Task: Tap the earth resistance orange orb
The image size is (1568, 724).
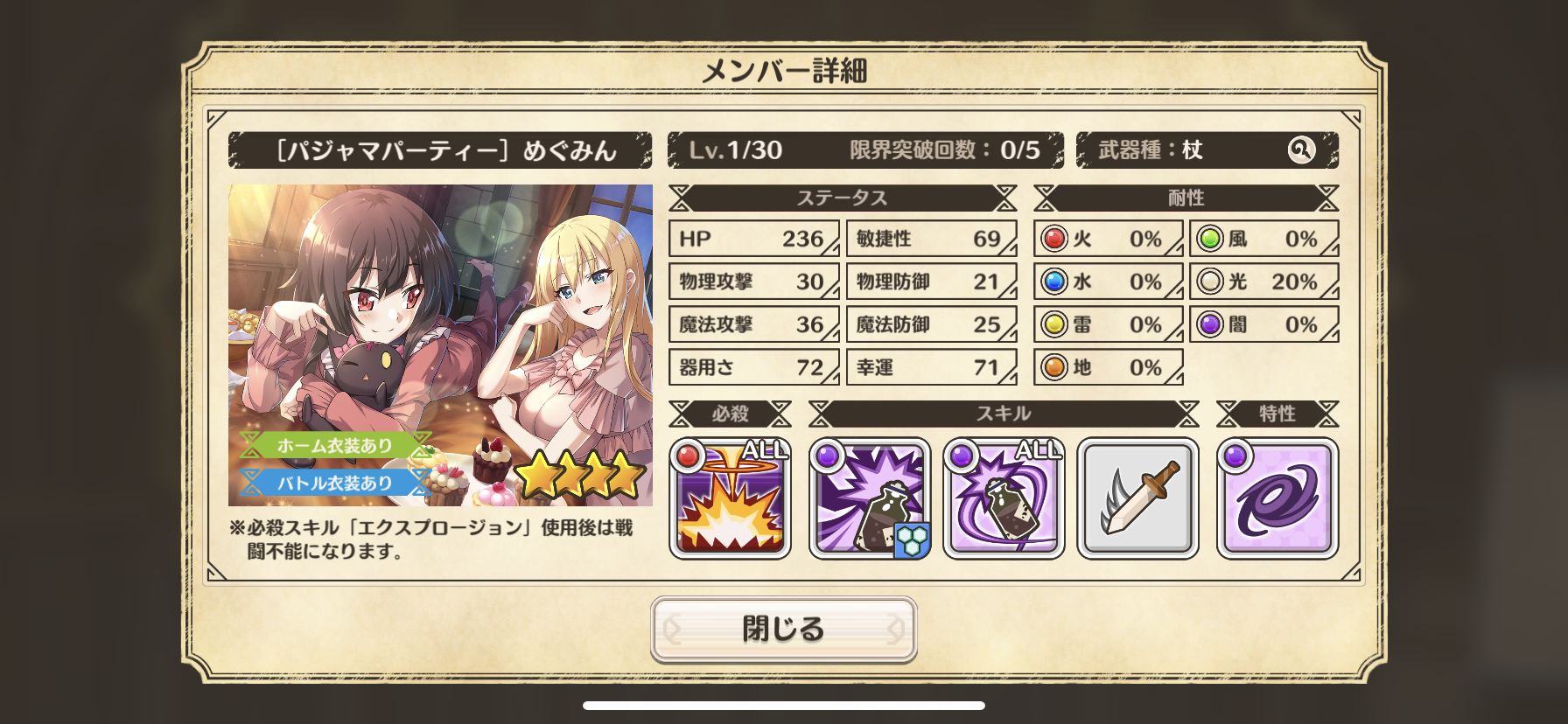Action: click(1054, 367)
